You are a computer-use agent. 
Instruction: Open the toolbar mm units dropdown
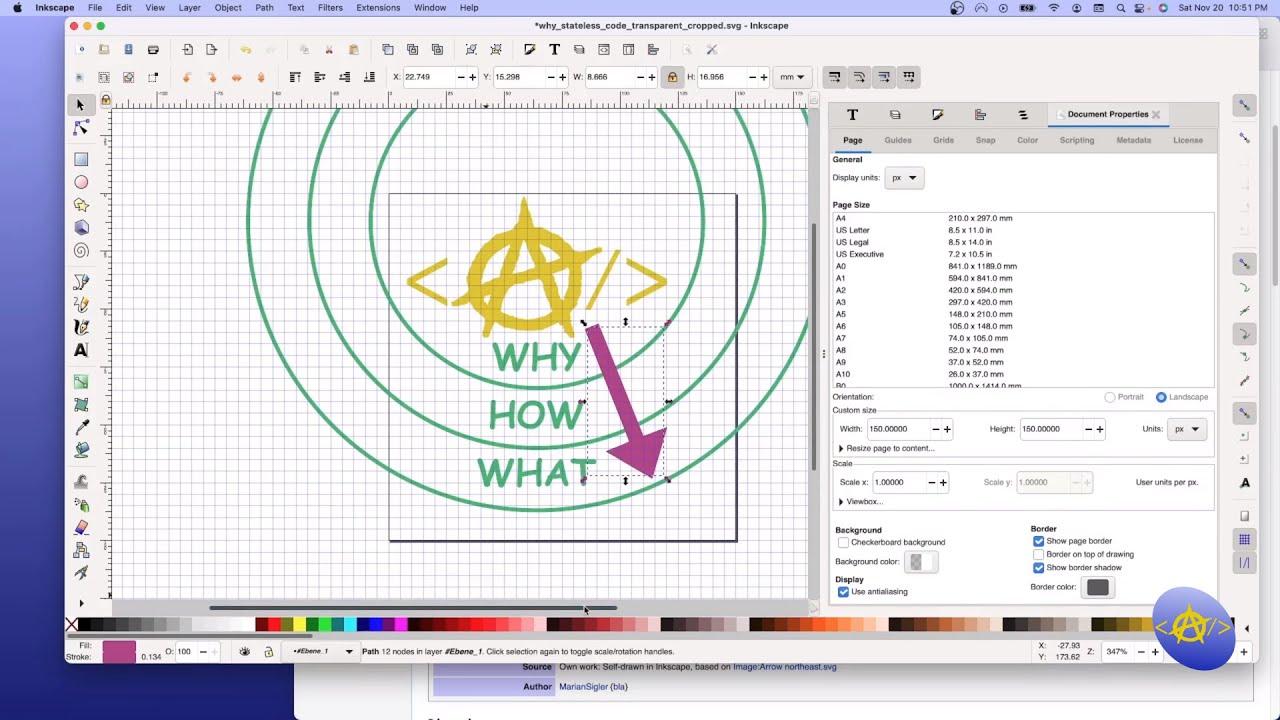pos(792,77)
